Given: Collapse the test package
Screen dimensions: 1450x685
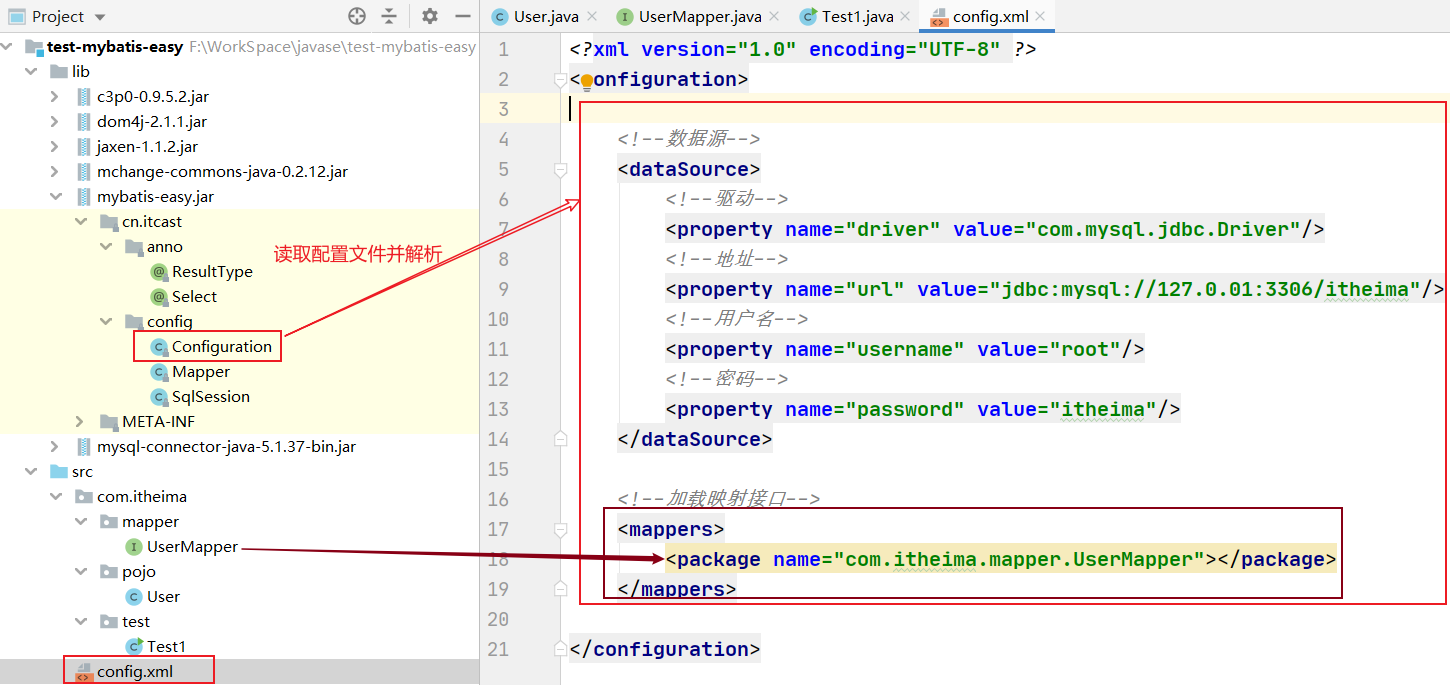Looking at the screenshot, I should pos(81,621).
